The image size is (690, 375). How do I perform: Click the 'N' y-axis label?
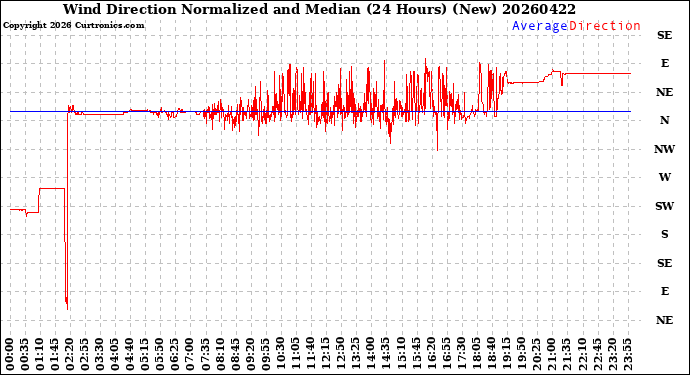(x=664, y=120)
